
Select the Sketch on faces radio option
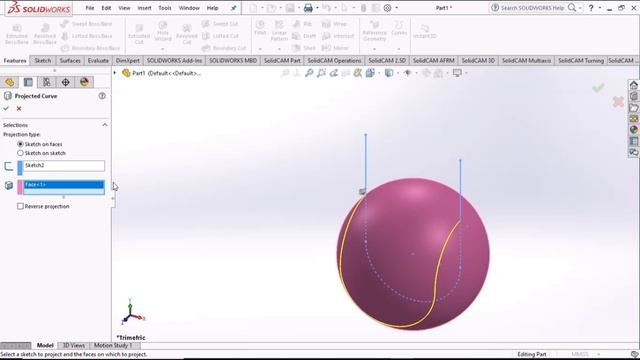pos(20,144)
